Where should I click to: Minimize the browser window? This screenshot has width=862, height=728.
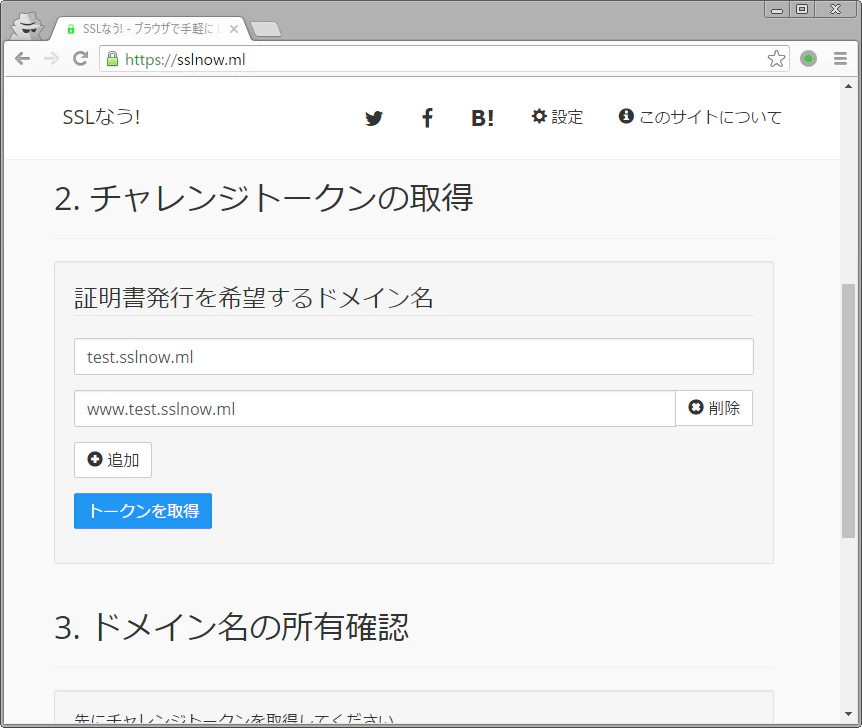point(777,9)
